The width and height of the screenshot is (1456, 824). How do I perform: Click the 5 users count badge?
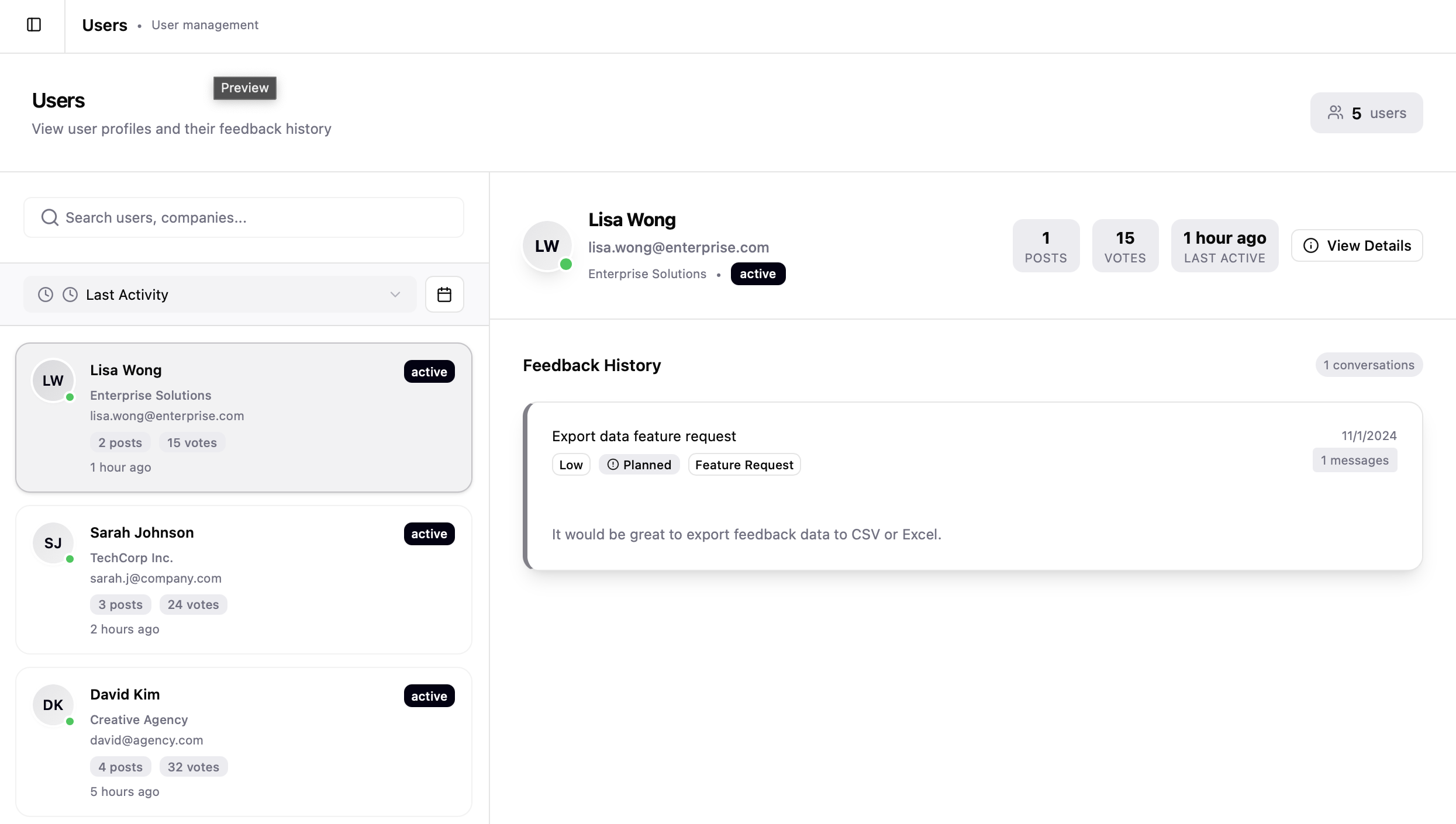pos(1366,113)
